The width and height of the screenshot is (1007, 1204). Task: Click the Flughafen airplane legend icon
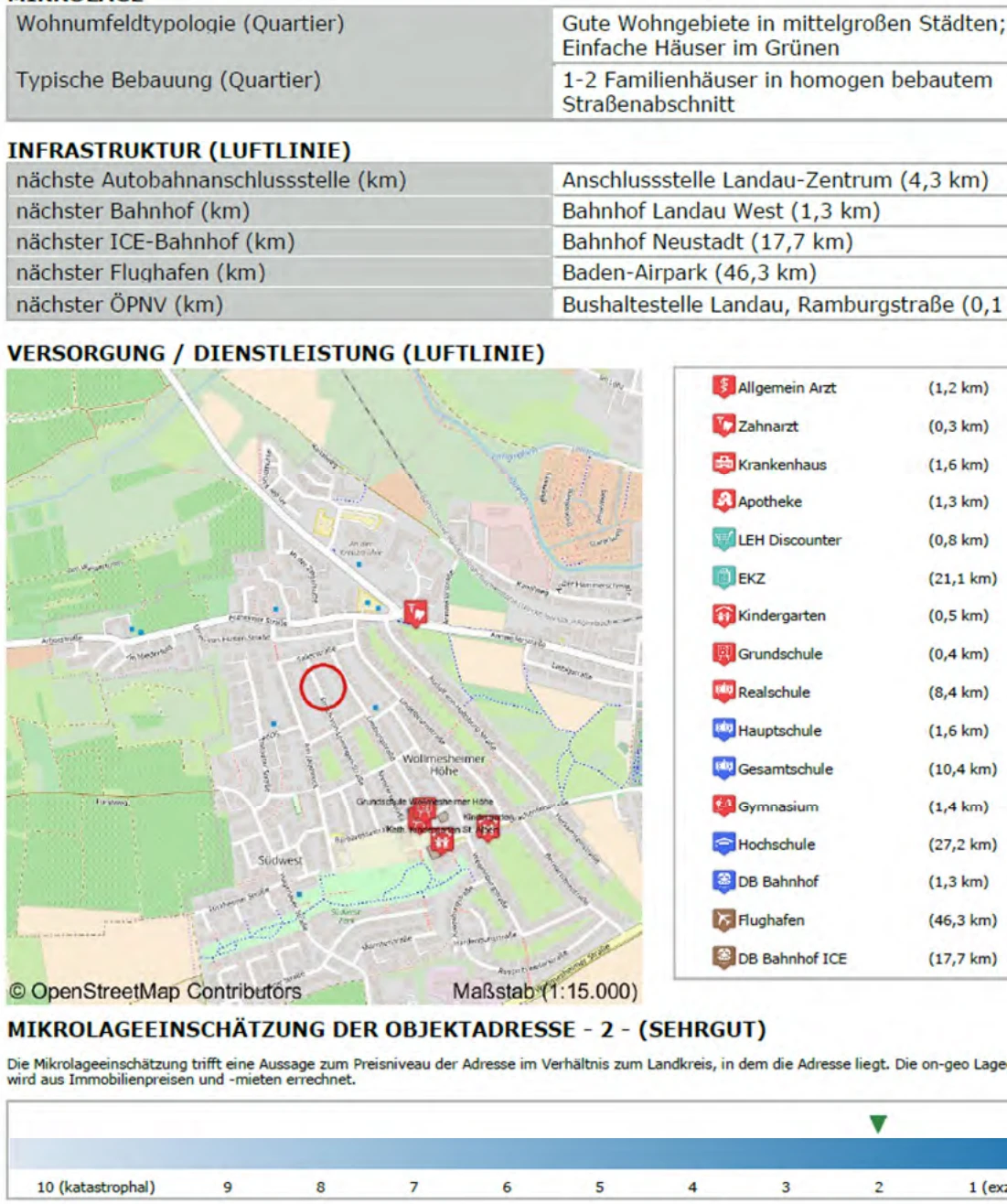pyautogui.click(x=723, y=920)
